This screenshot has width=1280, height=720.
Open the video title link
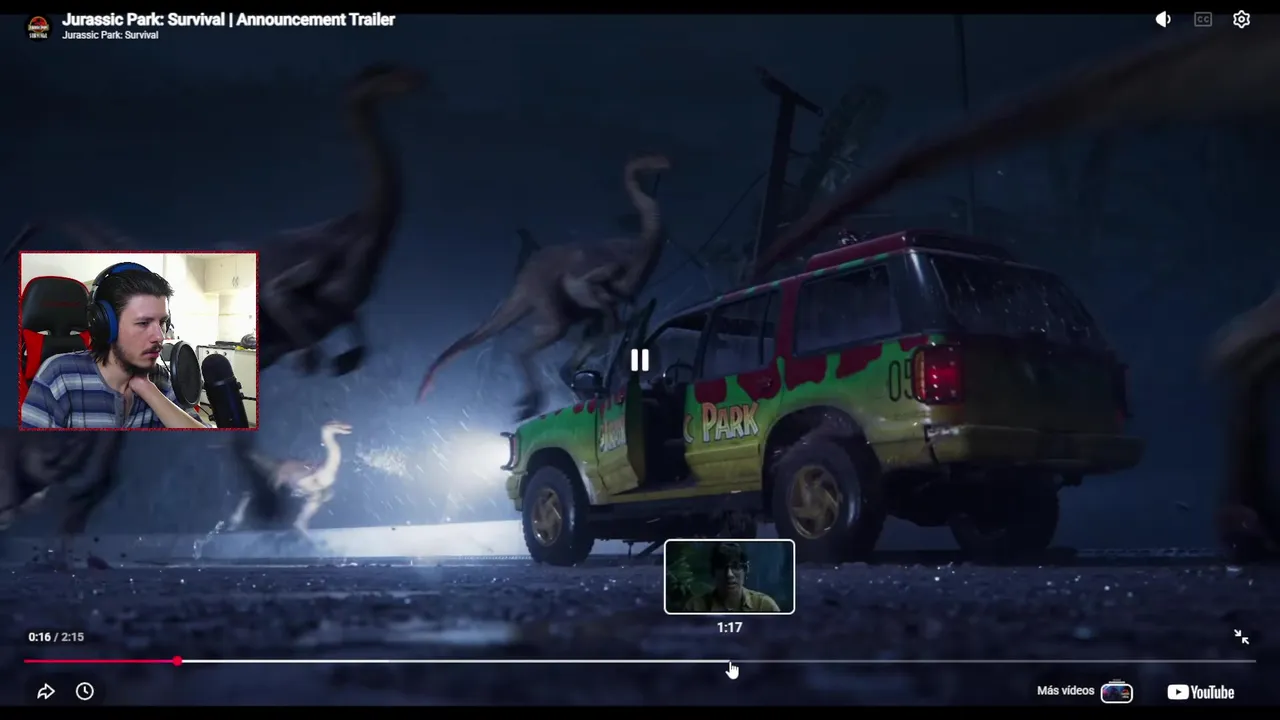pyautogui.click(x=229, y=19)
